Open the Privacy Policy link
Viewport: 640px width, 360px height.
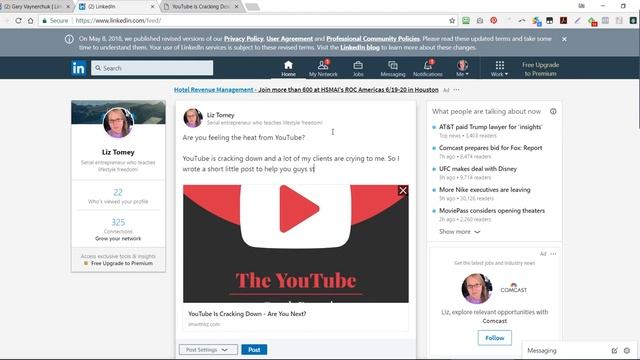tap(244, 39)
